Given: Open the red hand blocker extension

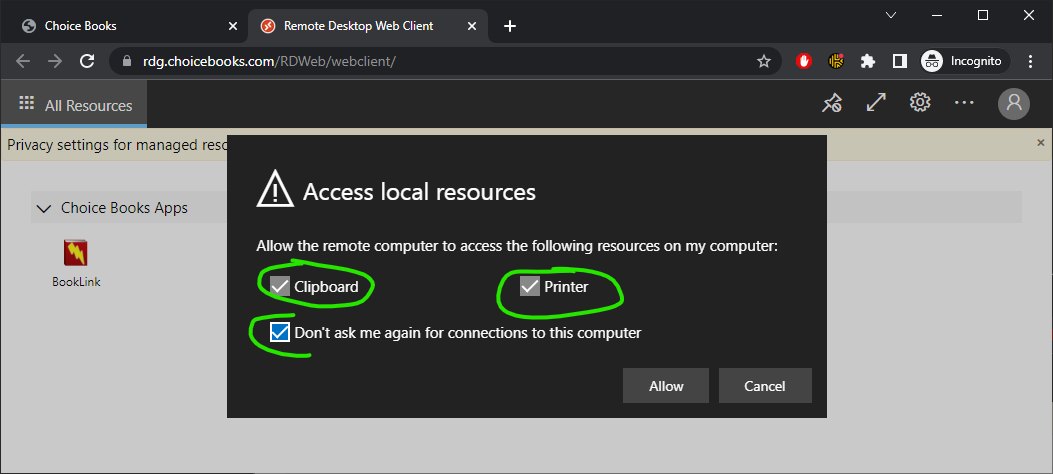Looking at the screenshot, I should coord(804,61).
